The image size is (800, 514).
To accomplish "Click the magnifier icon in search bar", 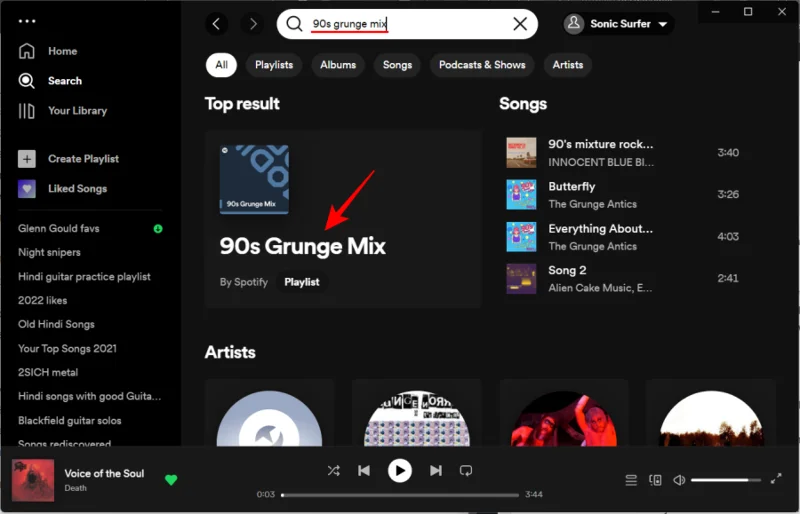I will (294, 23).
